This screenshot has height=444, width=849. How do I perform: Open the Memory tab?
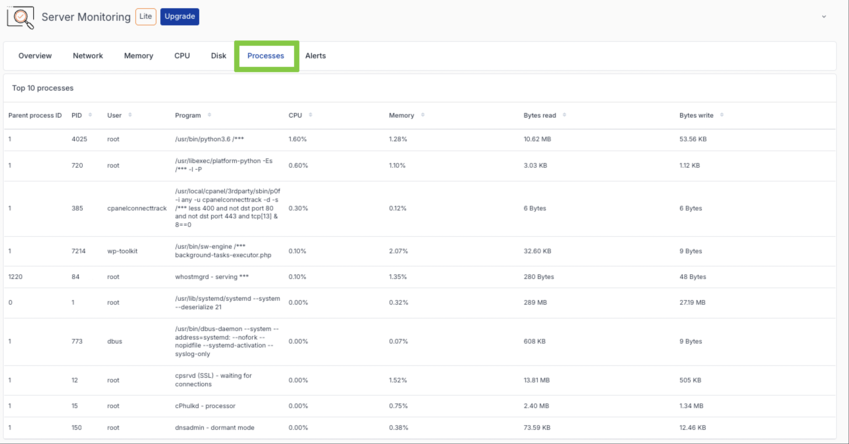[138, 56]
